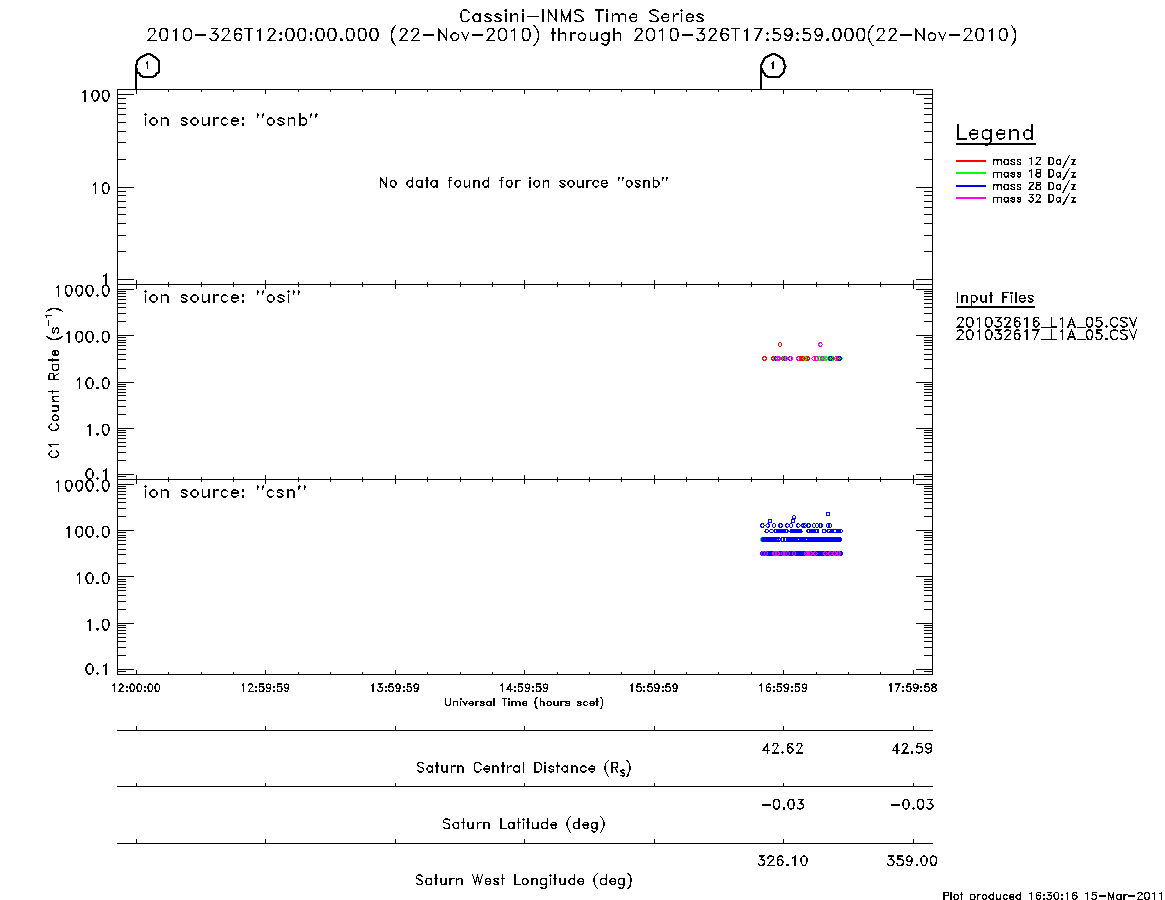
Task: Click the 42.59 distance value
Action: (912, 748)
